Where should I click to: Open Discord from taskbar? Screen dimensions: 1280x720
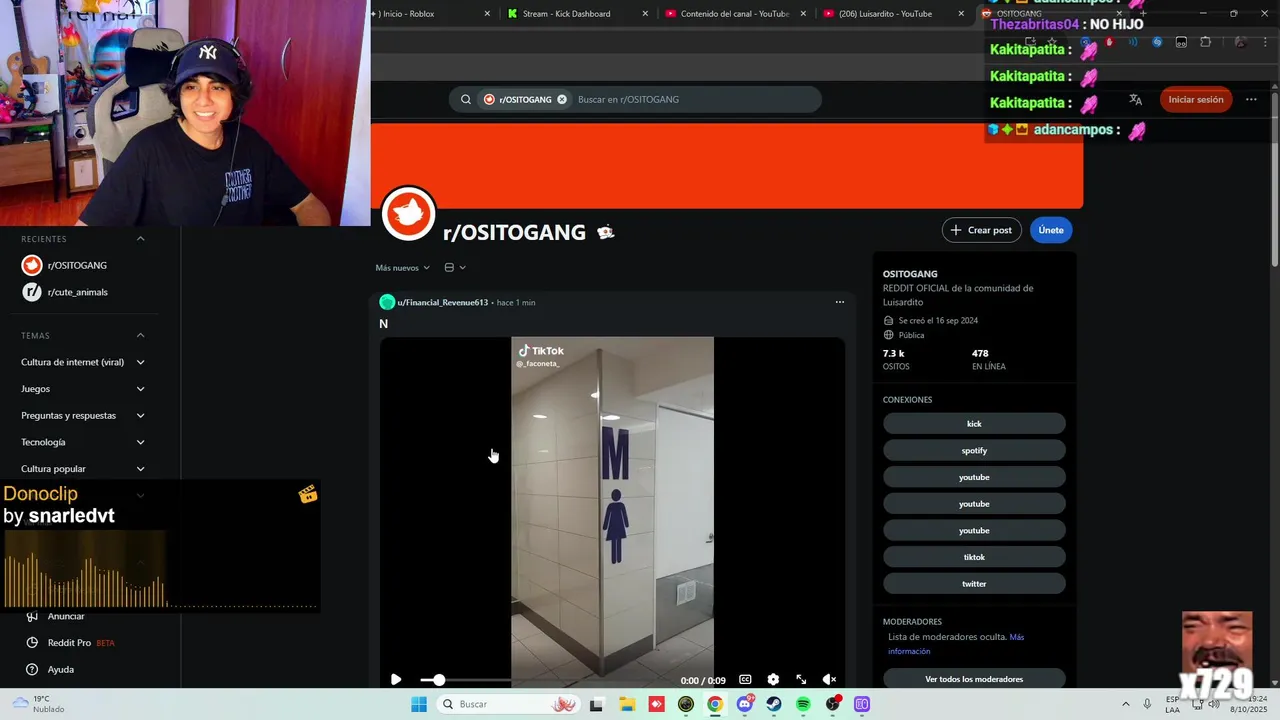coord(745,705)
